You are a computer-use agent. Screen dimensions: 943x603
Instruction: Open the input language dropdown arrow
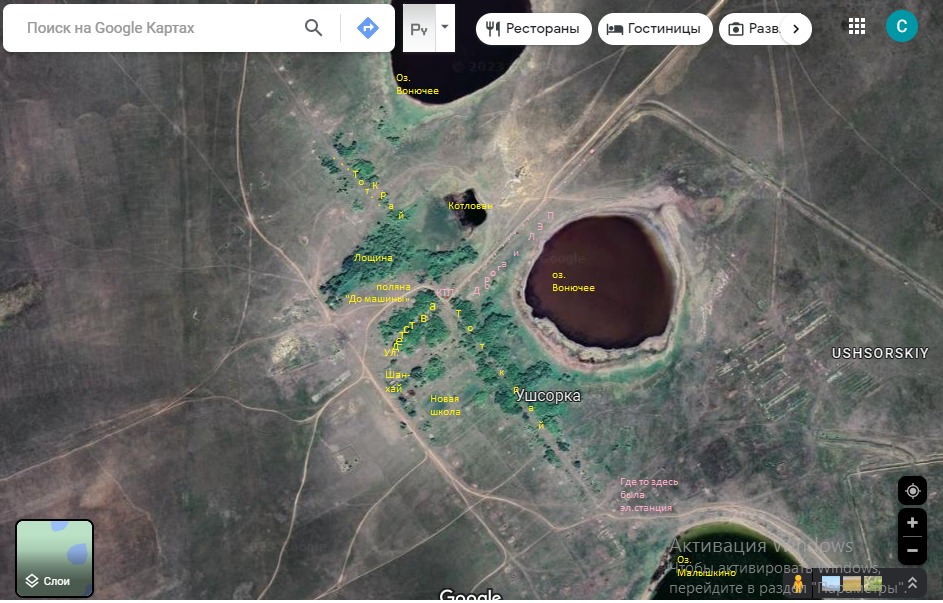click(x=445, y=27)
